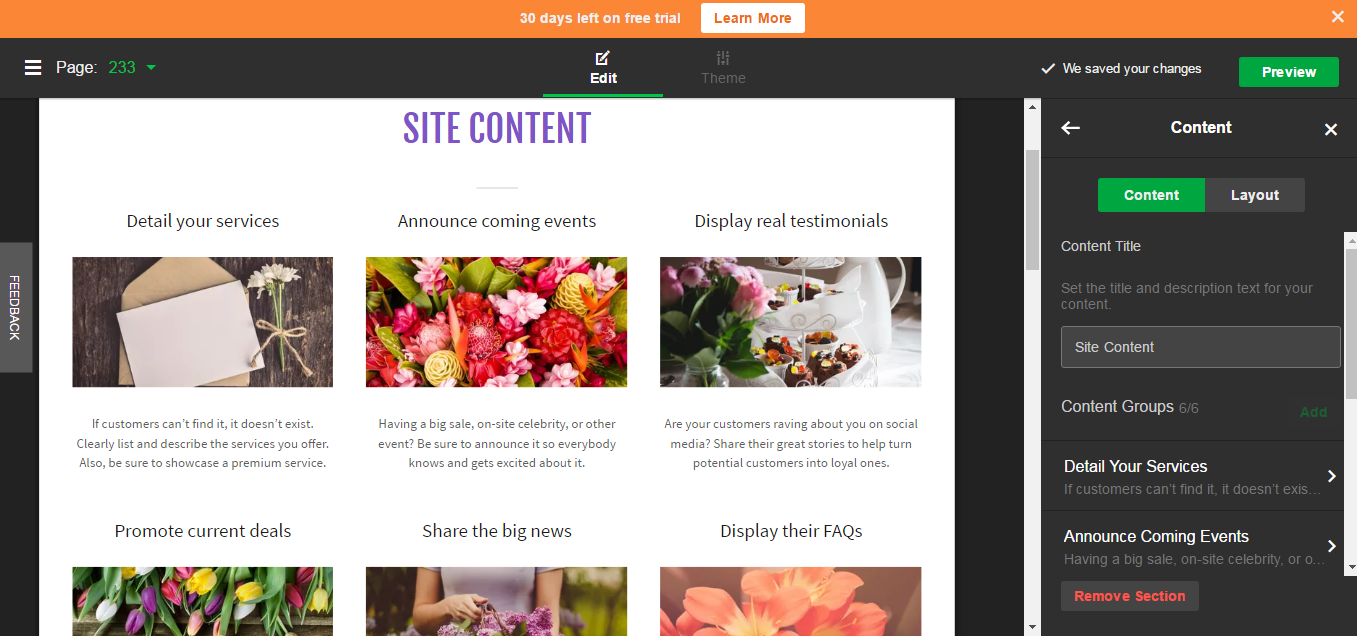Open the Feedback side tab
The height and width of the screenshot is (636, 1357).
[x=16, y=308]
